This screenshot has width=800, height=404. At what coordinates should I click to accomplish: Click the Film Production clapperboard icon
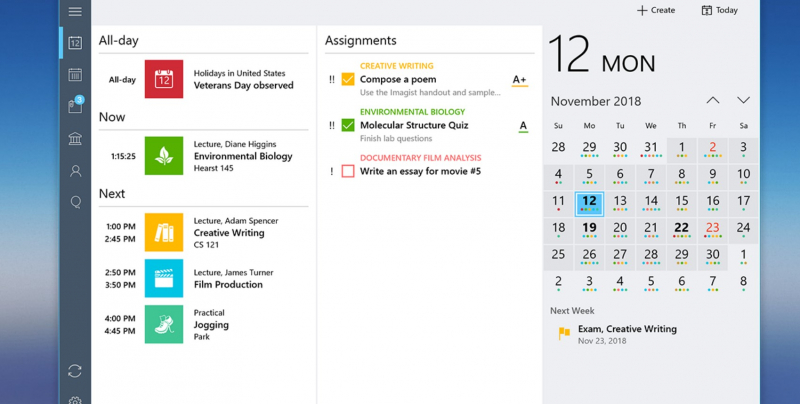pyautogui.click(x=163, y=278)
